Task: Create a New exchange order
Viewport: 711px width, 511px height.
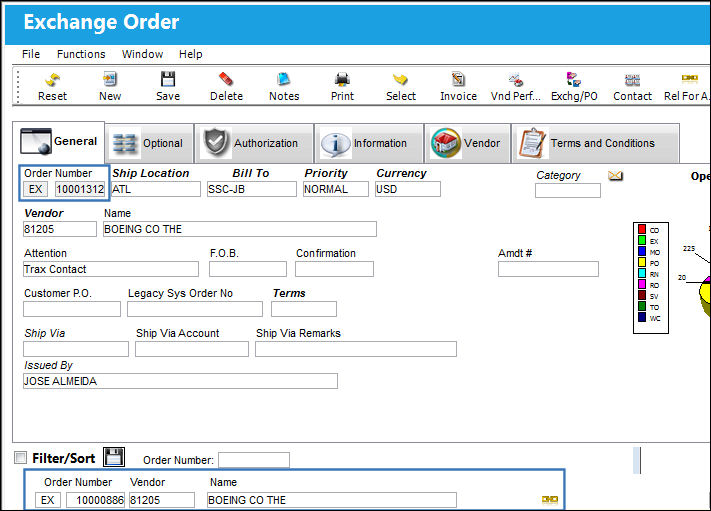Action: click(x=110, y=86)
